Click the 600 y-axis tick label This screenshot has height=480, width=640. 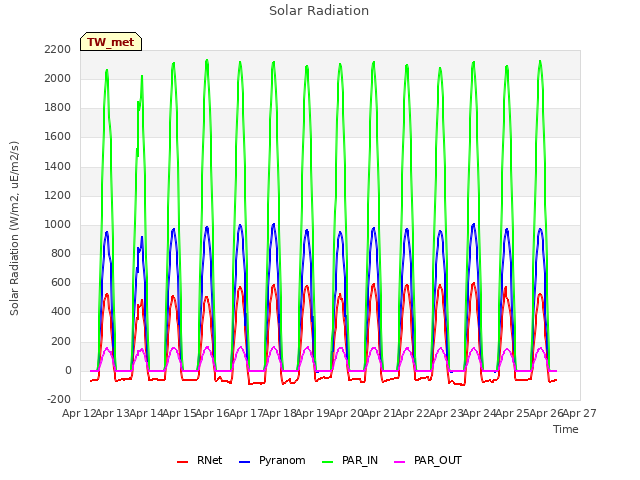point(61,282)
